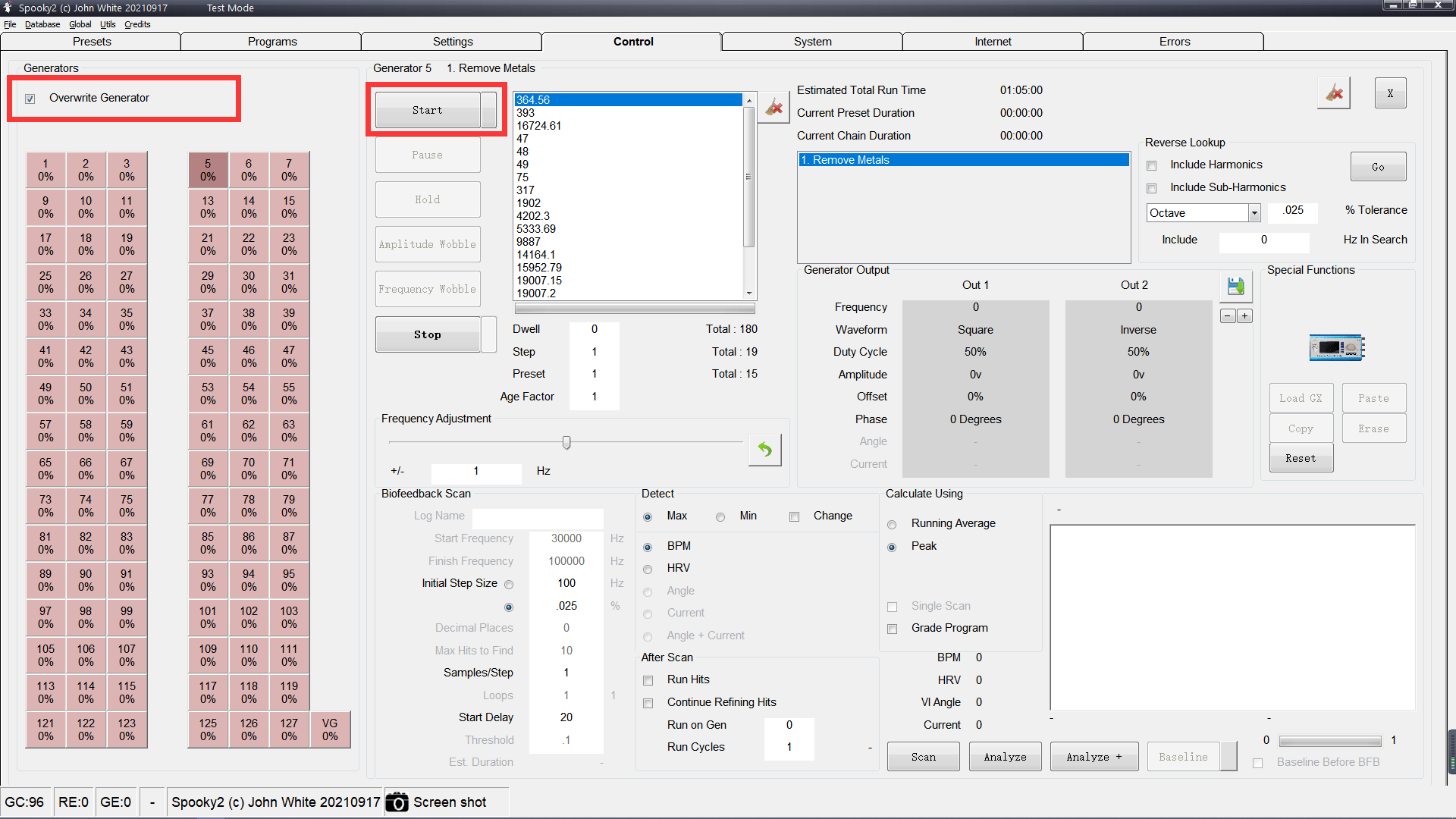This screenshot has height=819, width=1456.
Task: Click the broom clear icon near the X button
Action: click(x=1333, y=93)
